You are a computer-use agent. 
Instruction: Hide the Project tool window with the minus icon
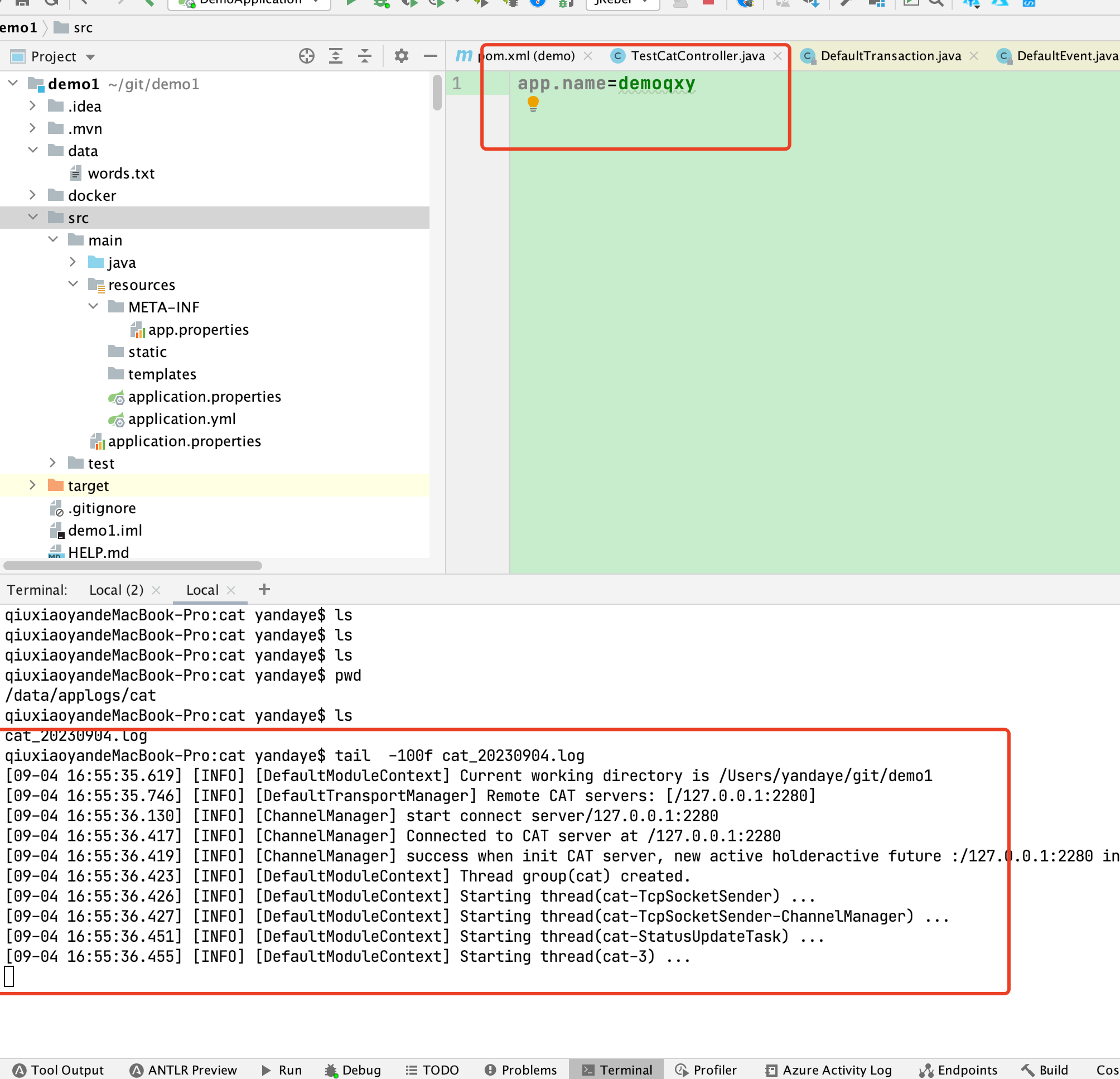429,56
